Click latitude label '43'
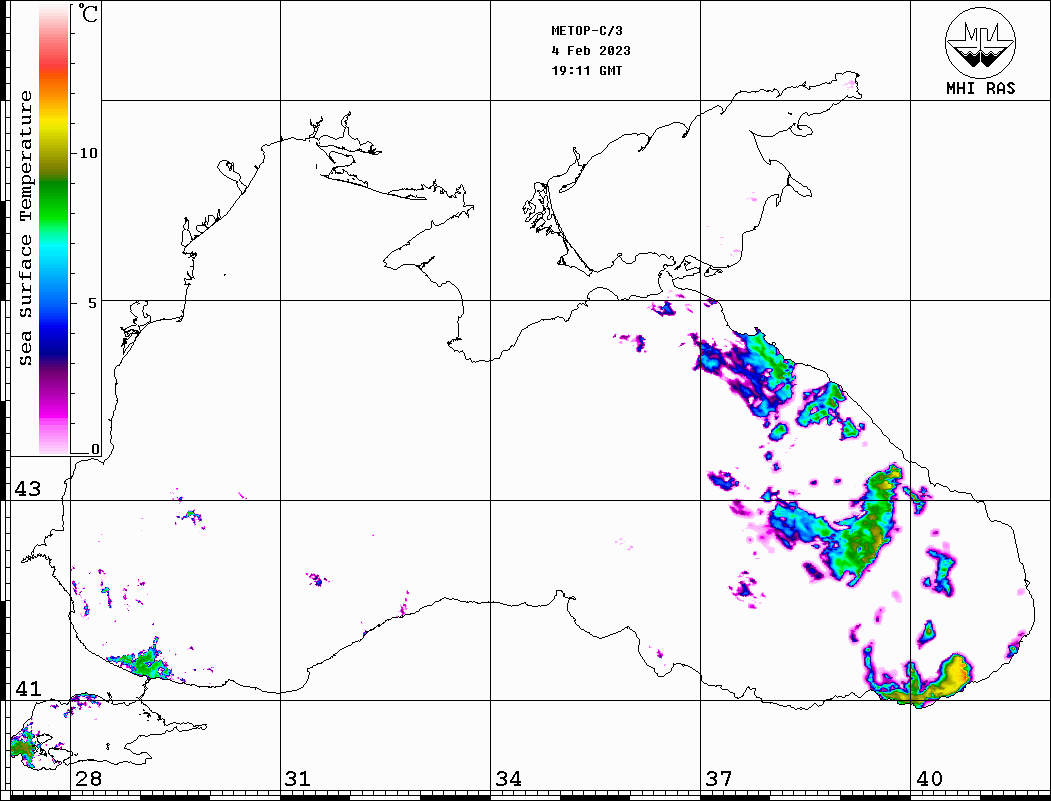1051x801 pixels. tap(27, 489)
